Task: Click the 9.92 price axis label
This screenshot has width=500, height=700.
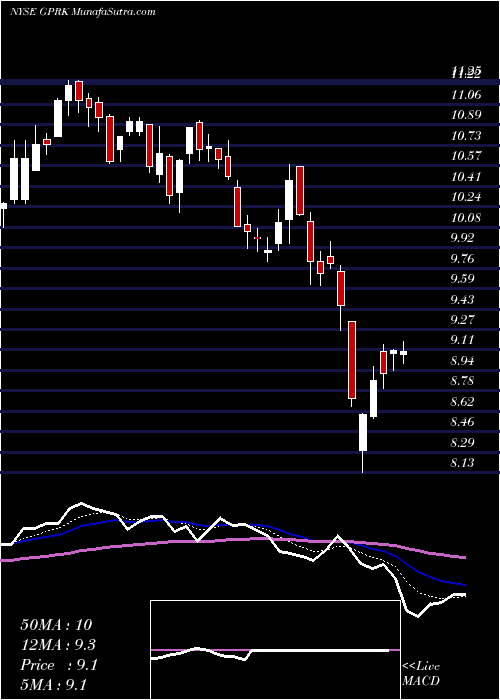Action: pyautogui.click(x=462, y=238)
